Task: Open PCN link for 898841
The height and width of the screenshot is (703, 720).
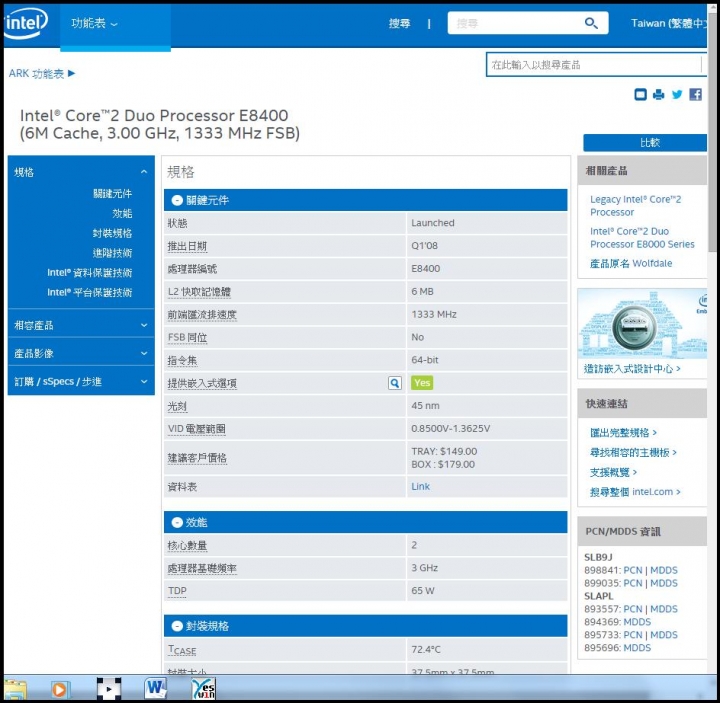Action: click(x=633, y=570)
